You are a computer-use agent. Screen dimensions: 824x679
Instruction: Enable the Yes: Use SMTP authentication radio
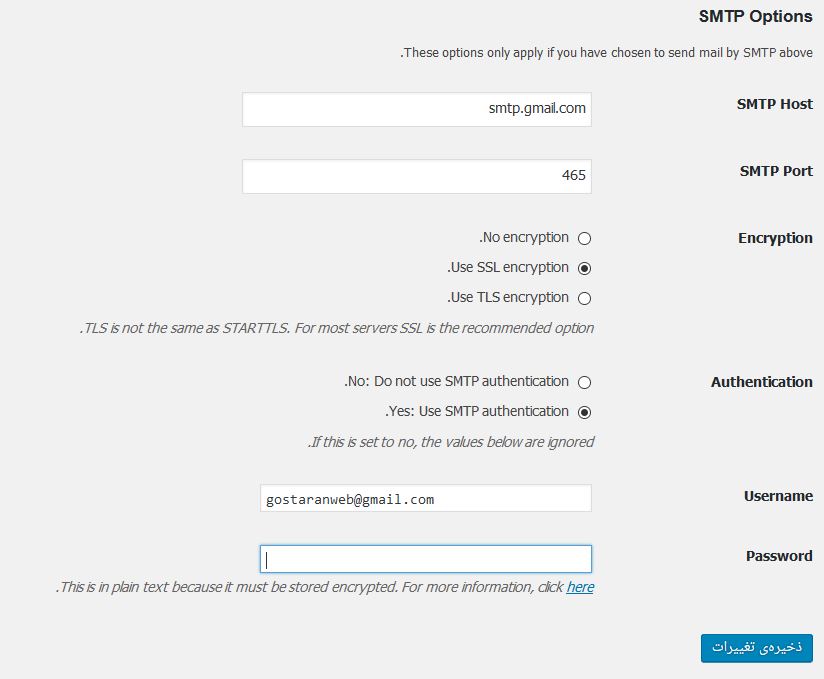[585, 412]
